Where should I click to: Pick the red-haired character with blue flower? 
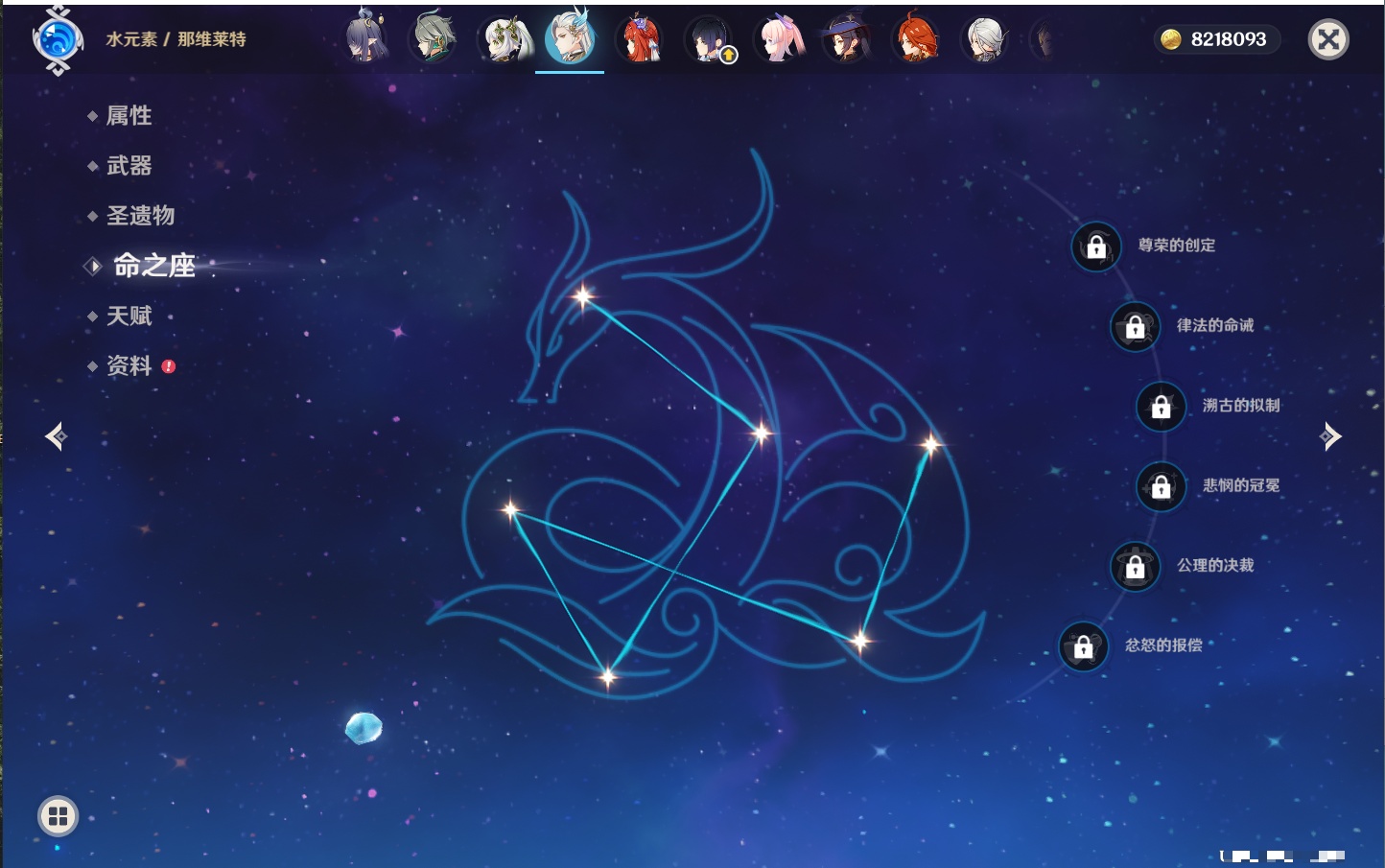640,38
